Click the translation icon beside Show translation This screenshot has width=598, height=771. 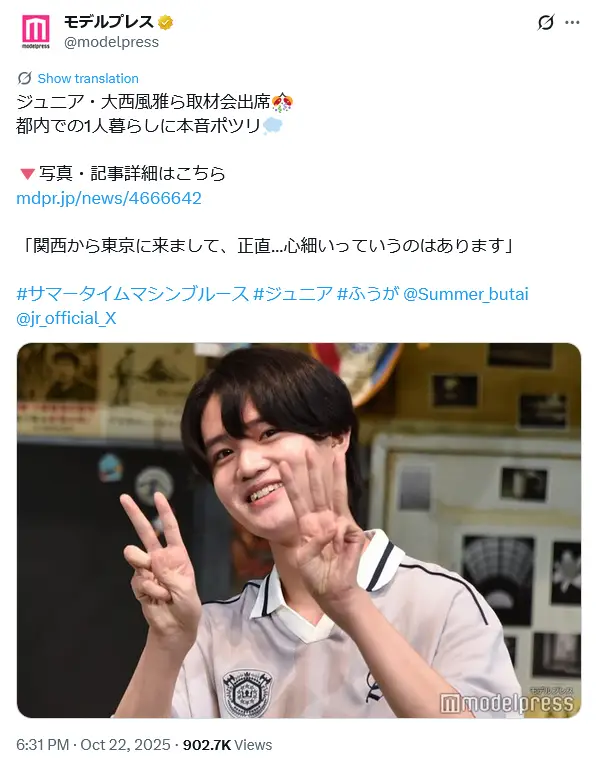pyautogui.click(x=25, y=78)
